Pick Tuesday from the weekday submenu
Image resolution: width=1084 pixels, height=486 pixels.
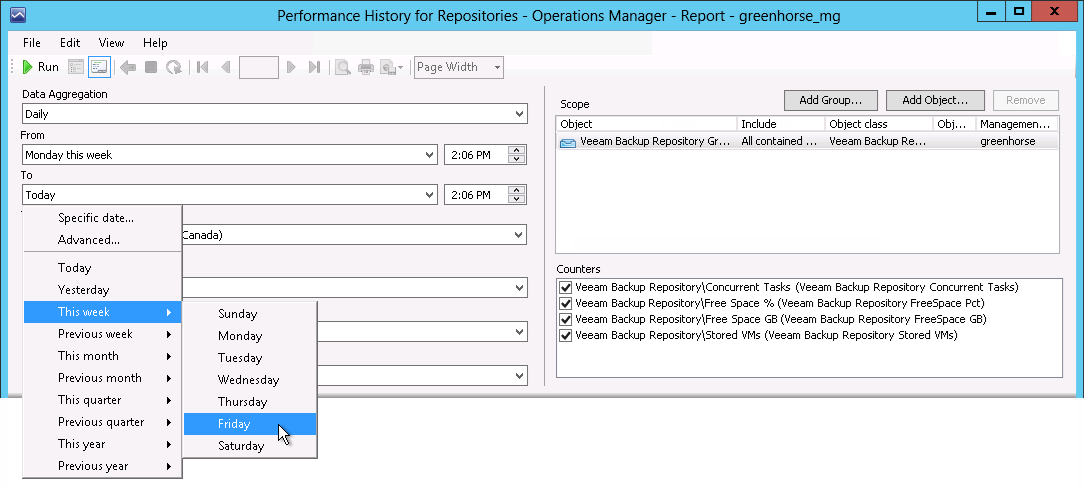(250, 358)
